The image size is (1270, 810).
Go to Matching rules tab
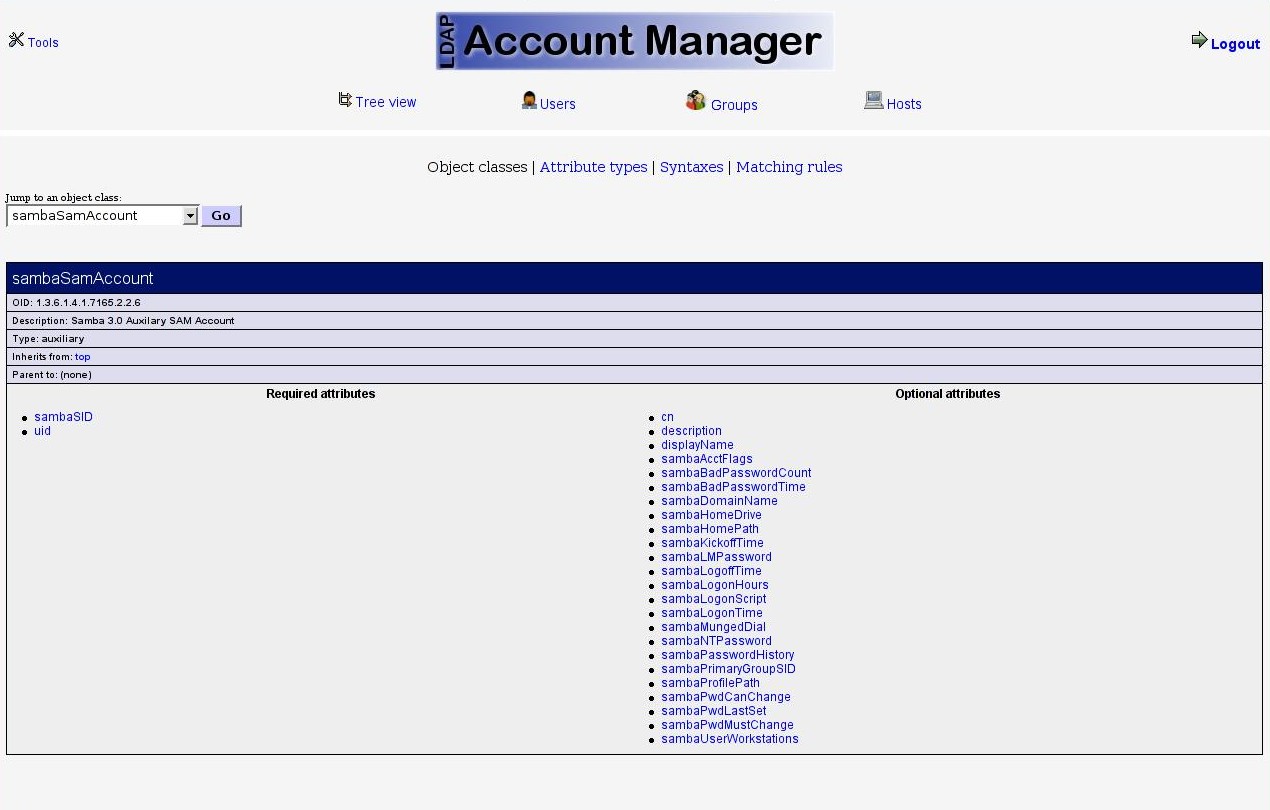tap(789, 167)
